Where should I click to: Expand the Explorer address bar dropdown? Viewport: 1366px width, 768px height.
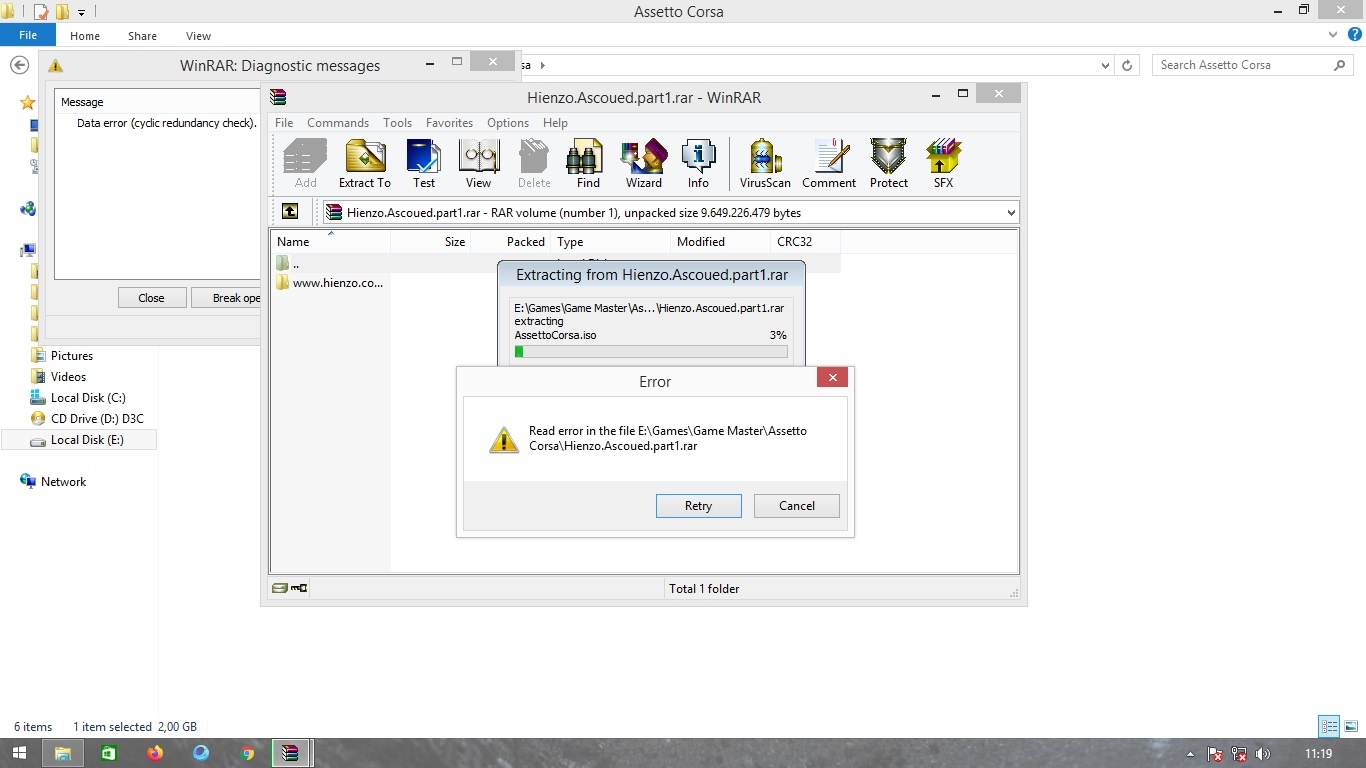point(1105,65)
